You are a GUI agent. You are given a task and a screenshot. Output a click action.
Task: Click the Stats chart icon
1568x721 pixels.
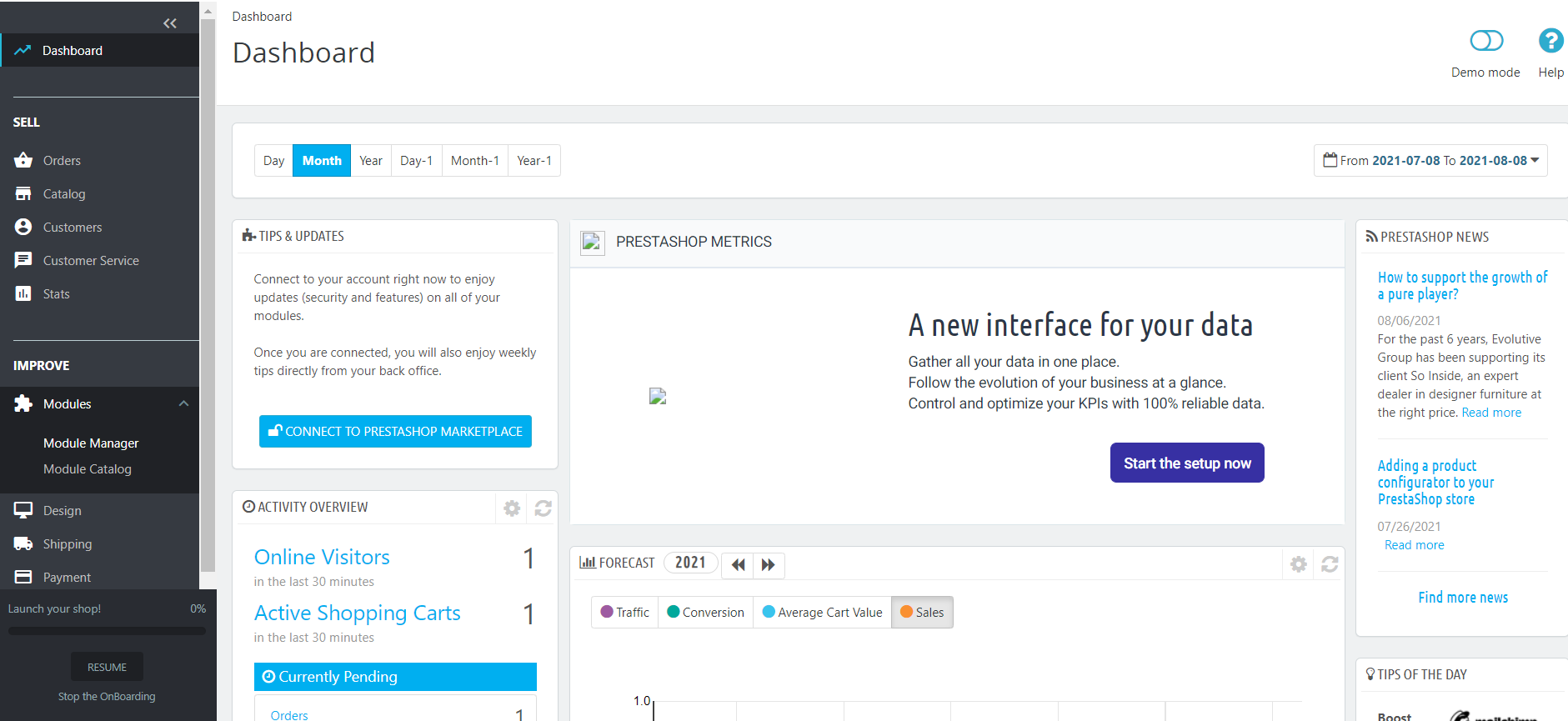point(23,293)
